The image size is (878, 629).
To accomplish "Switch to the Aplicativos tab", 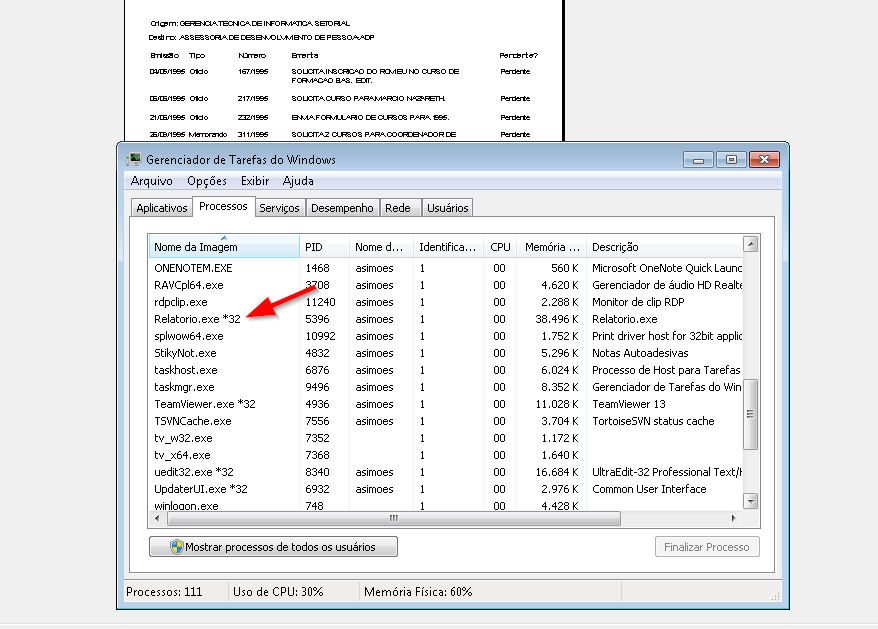I will click(162, 208).
